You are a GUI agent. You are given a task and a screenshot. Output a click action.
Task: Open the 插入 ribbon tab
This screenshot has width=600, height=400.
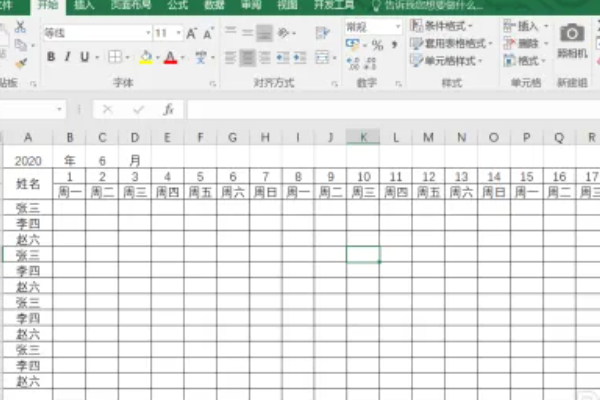(x=85, y=5)
